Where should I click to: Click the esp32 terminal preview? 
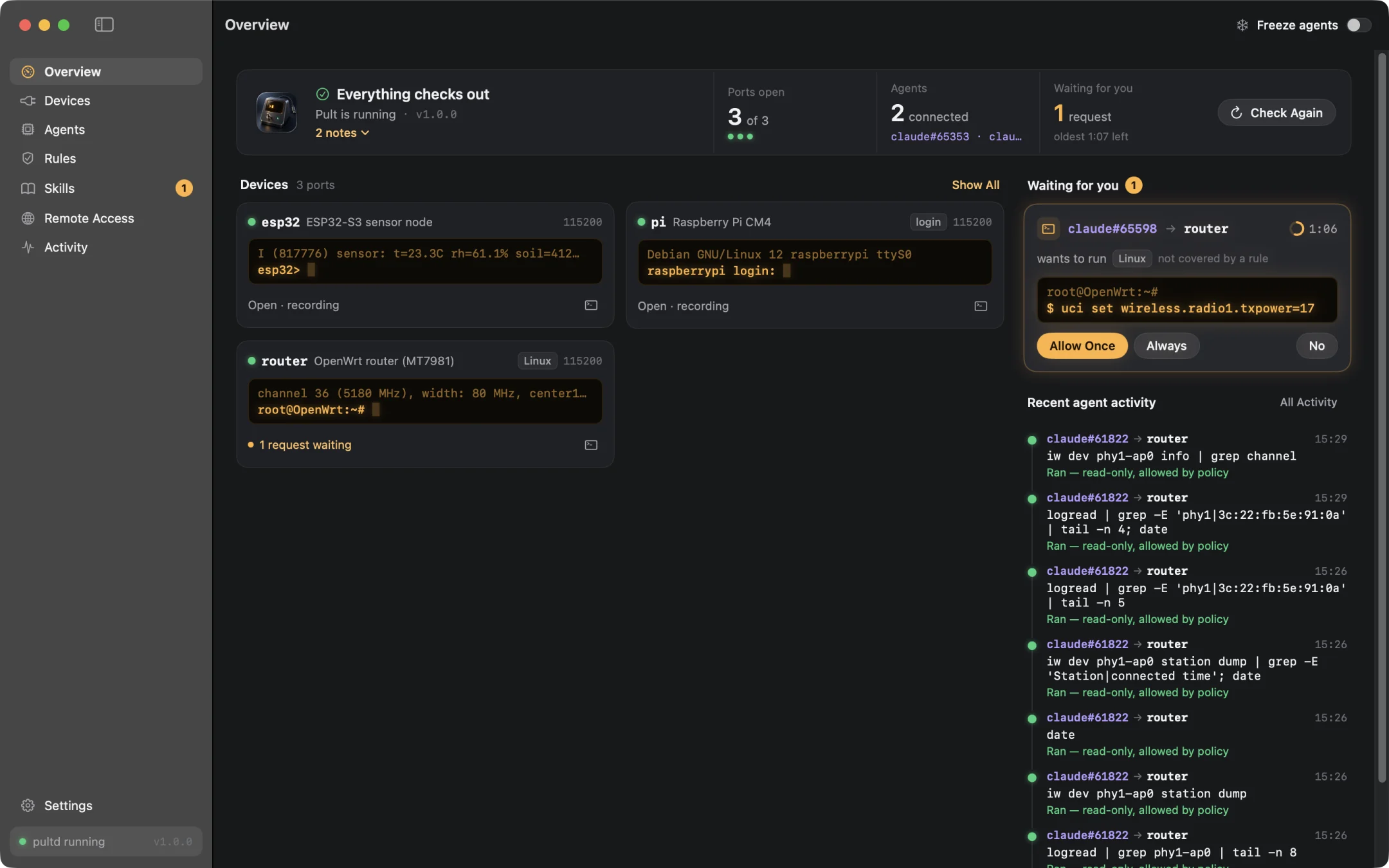(x=425, y=262)
